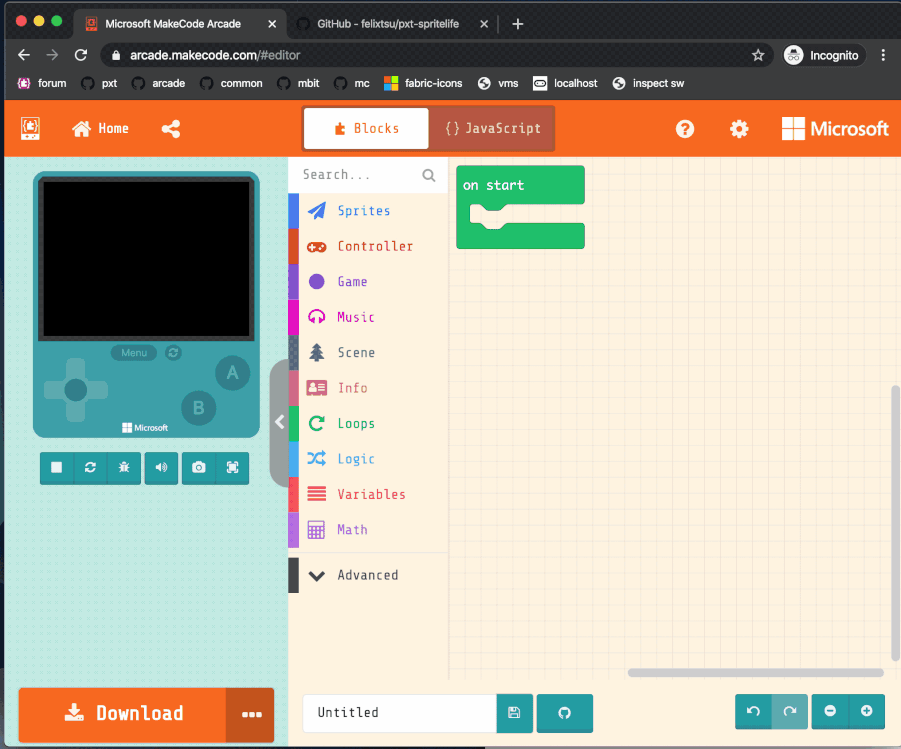Stop the simulator
This screenshot has height=749, width=901.
(x=56, y=467)
